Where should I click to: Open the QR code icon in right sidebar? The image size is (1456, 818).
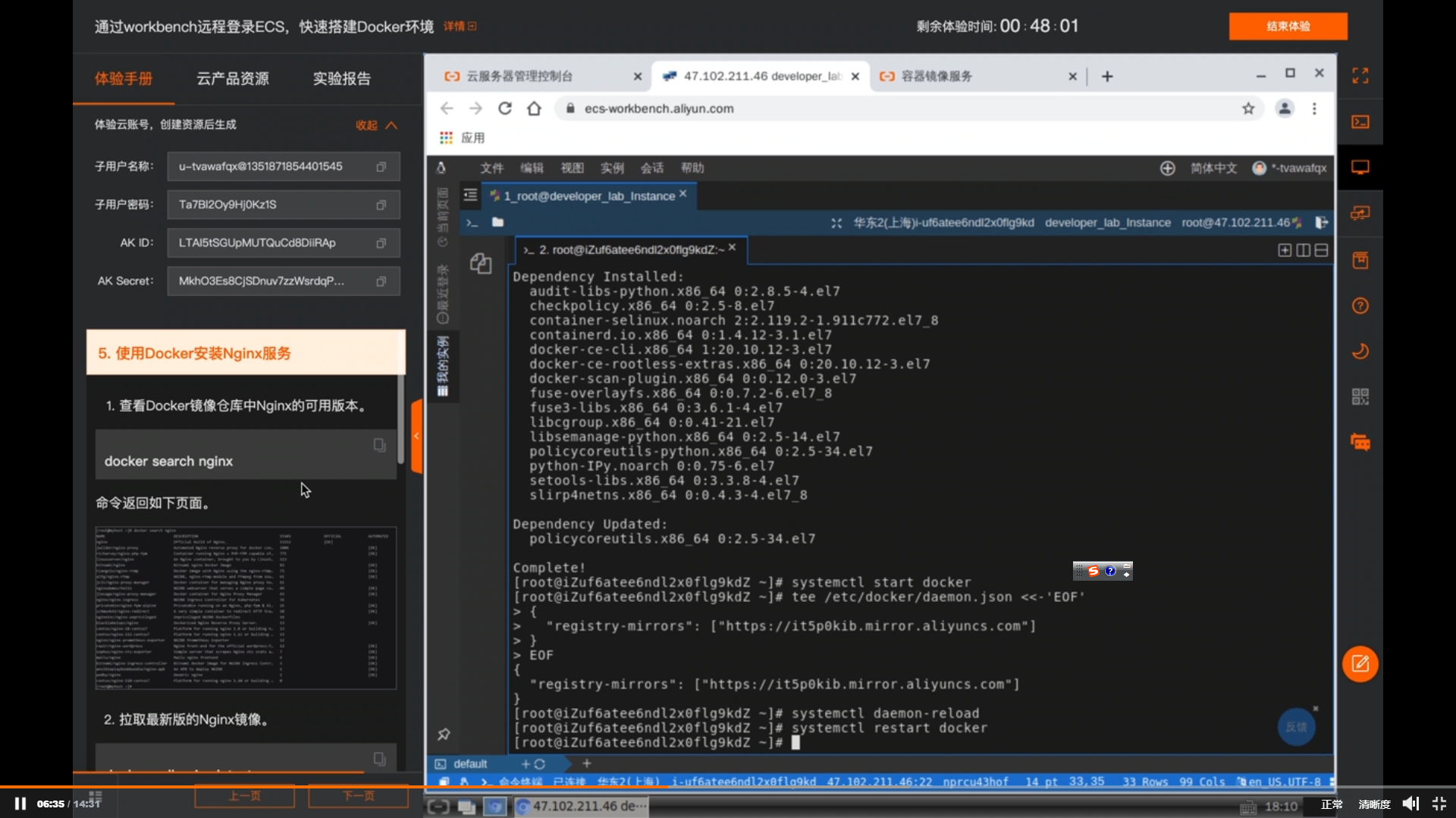(1360, 396)
